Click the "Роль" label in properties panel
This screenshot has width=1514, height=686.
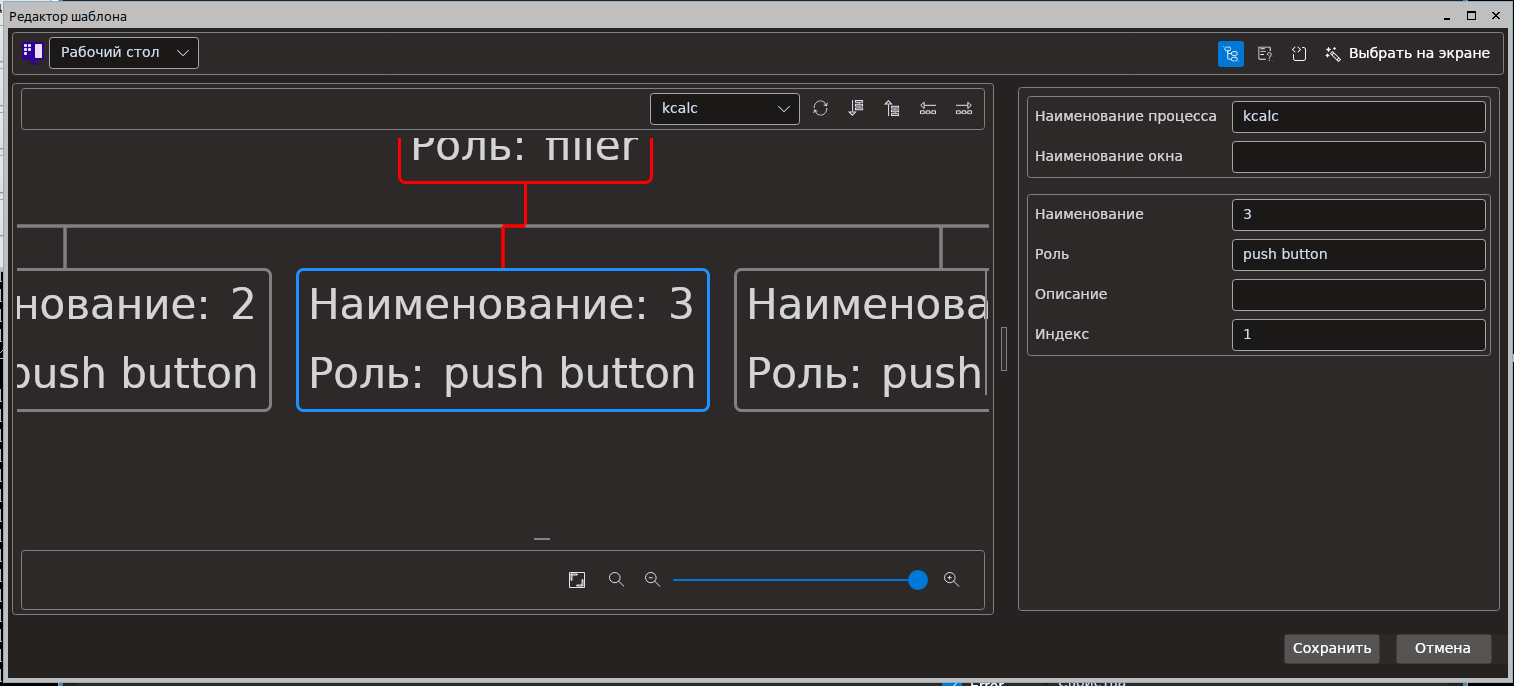1052,254
